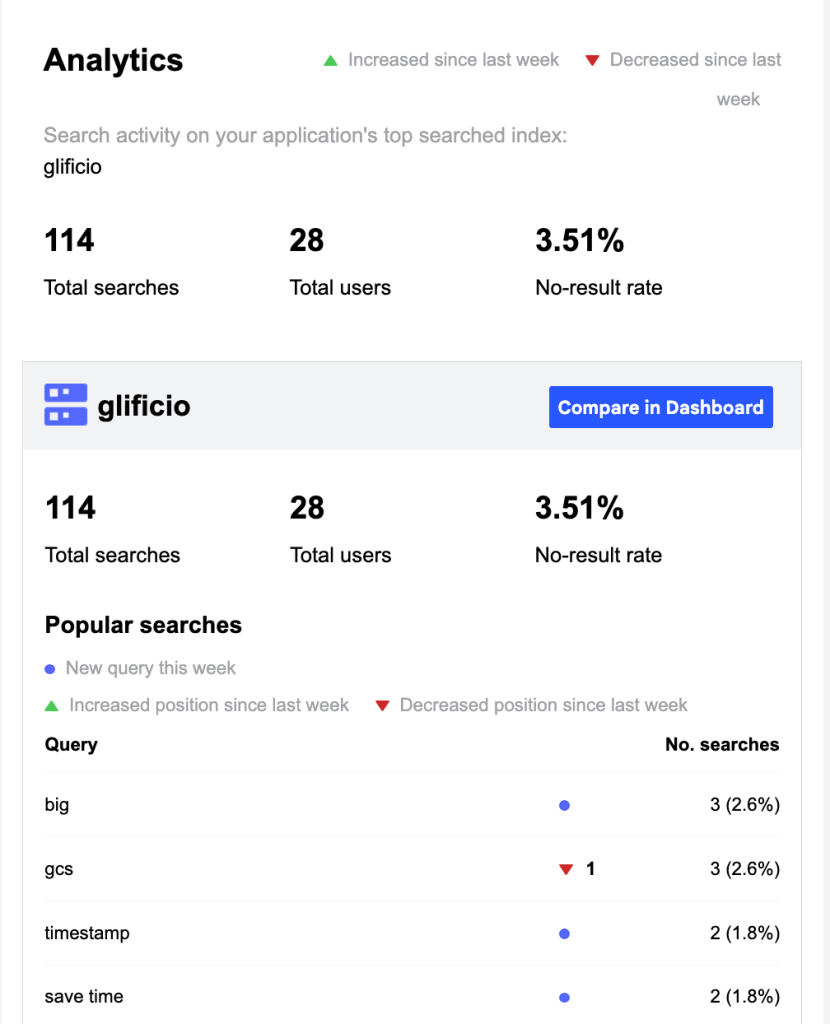Click the No. searches column header
Screen dimensions: 830x1024
(x=722, y=745)
